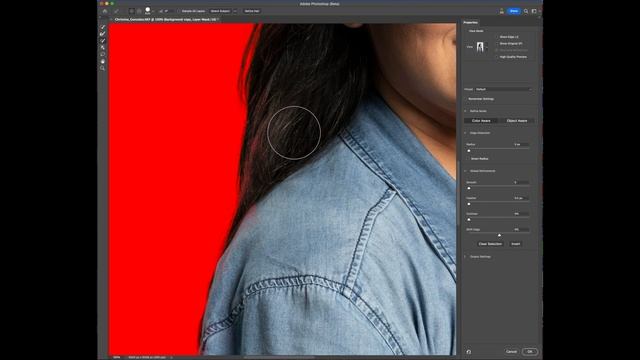The image size is (640, 360).
Task: Open the Properties panel tab
Action: click(x=471, y=22)
